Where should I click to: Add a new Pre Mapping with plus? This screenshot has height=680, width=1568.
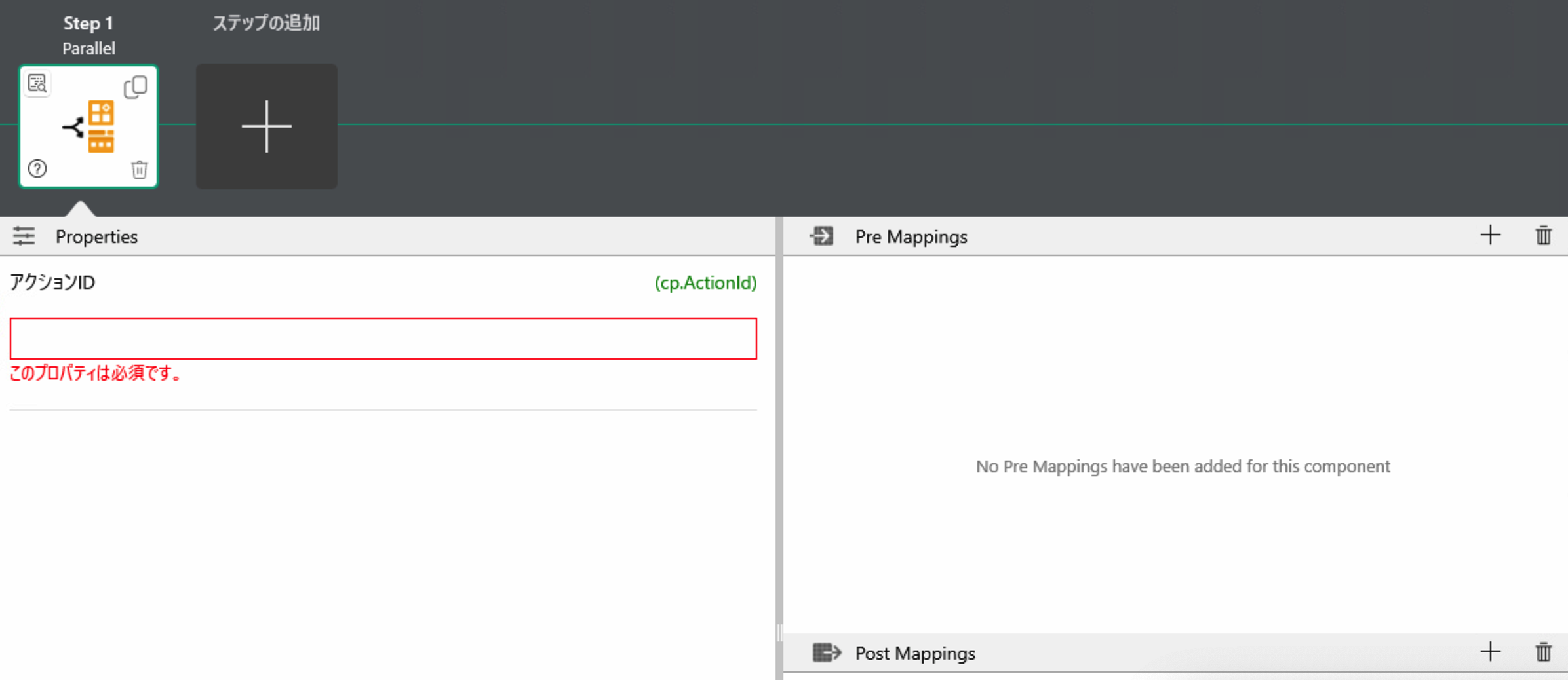pyautogui.click(x=1490, y=235)
